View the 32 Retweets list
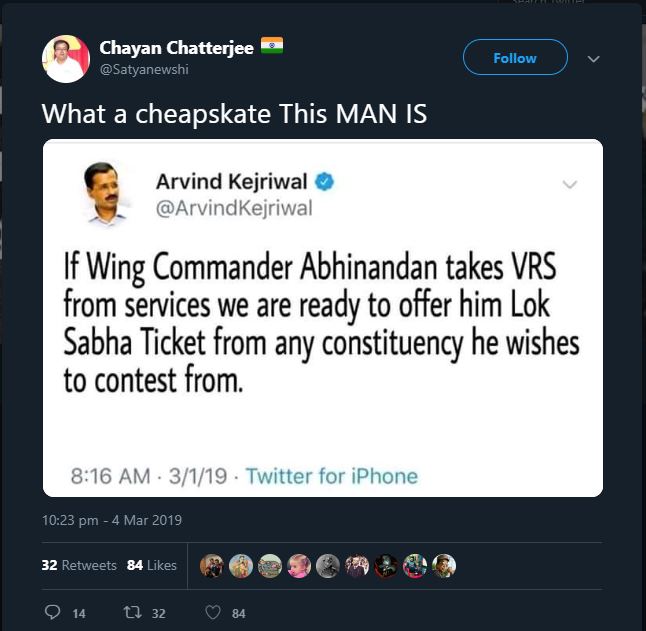The width and height of the screenshot is (646, 631). pyautogui.click(x=79, y=565)
